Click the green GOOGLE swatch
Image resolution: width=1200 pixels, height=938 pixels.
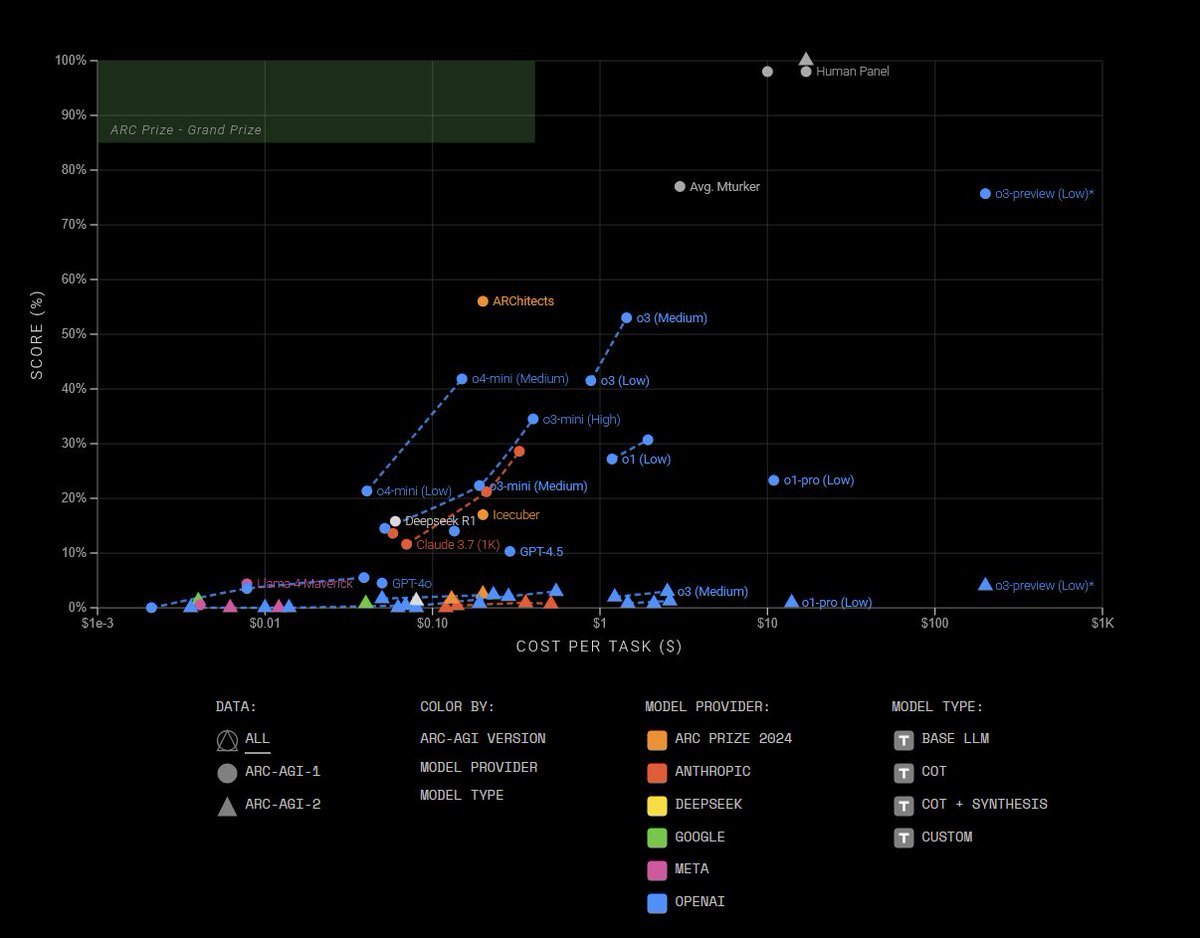pos(657,837)
